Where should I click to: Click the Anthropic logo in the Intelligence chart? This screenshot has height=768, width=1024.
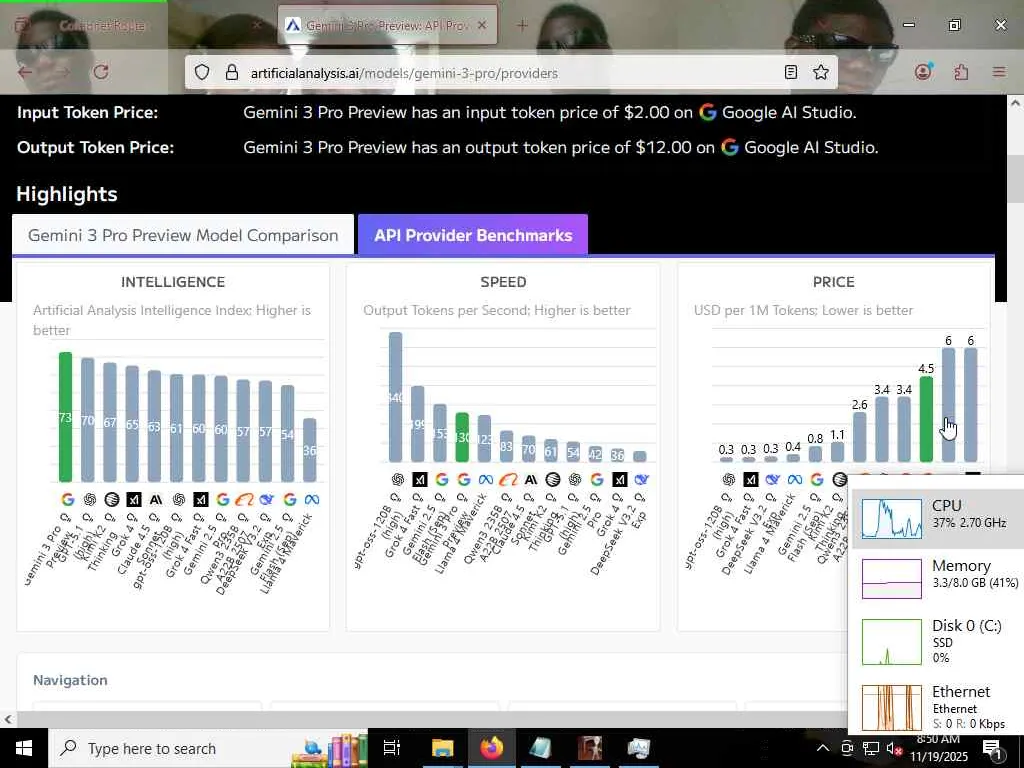click(x=155, y=500)
